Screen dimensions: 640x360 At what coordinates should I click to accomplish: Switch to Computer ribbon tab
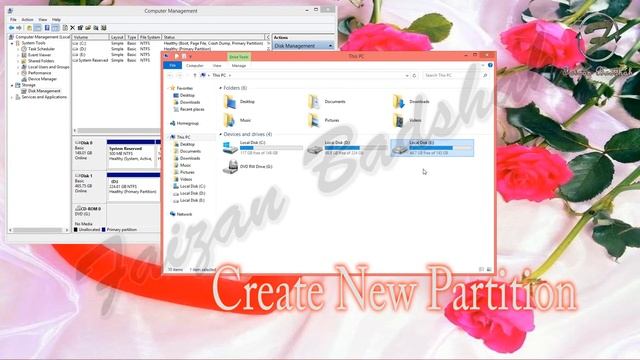pos(195,66)
